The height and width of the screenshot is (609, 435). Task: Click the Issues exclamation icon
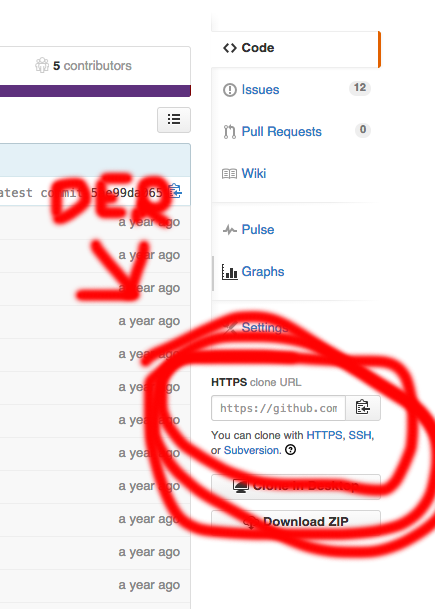click(x=230, y=90)
